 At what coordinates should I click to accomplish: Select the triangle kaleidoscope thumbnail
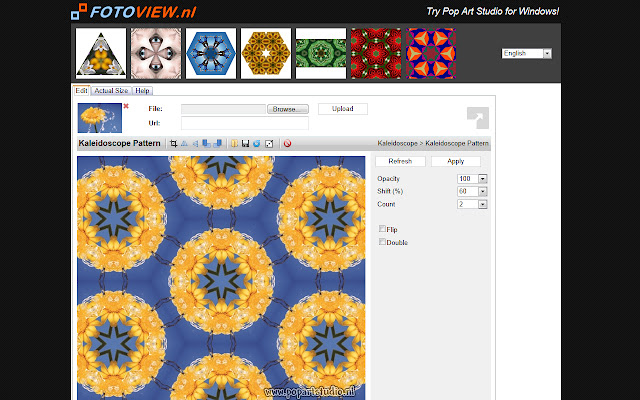[101, 53]
